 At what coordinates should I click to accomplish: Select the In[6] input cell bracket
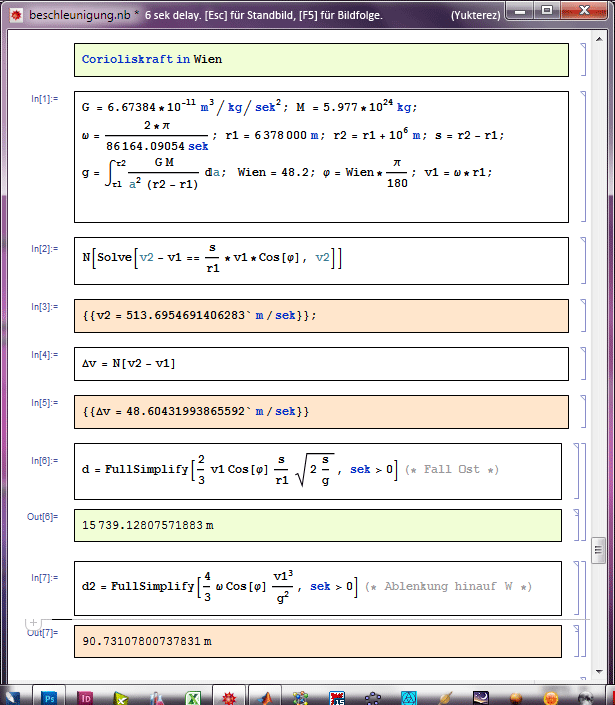[577, 471]
